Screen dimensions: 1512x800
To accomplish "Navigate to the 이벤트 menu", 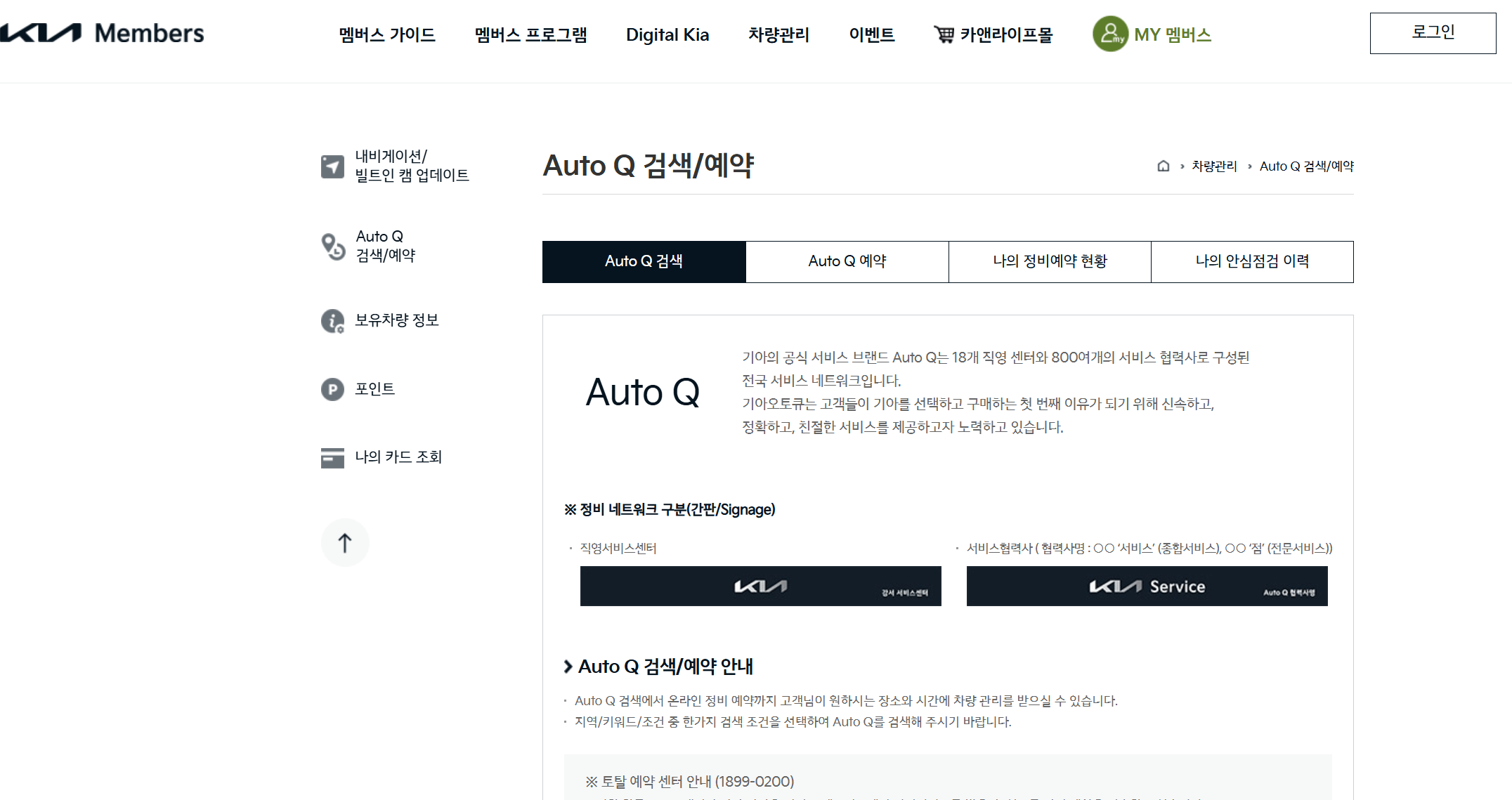I will 872,34.
